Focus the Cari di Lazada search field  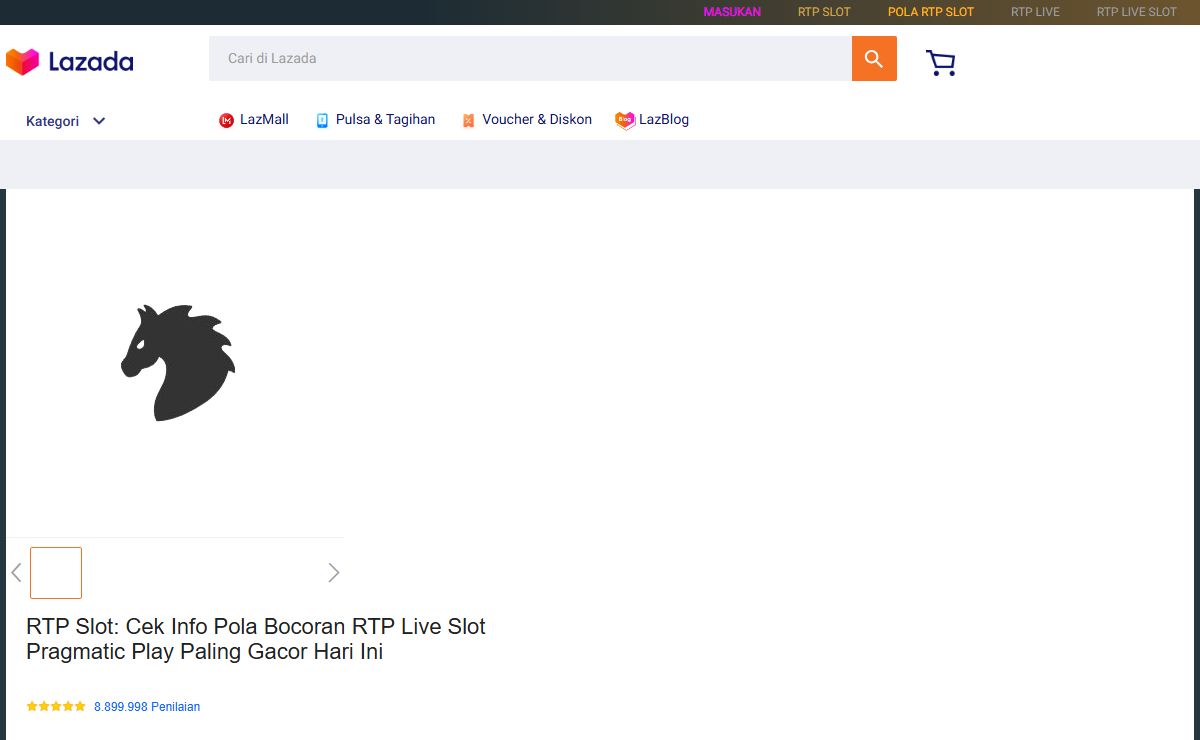click(x=530, y=59)
